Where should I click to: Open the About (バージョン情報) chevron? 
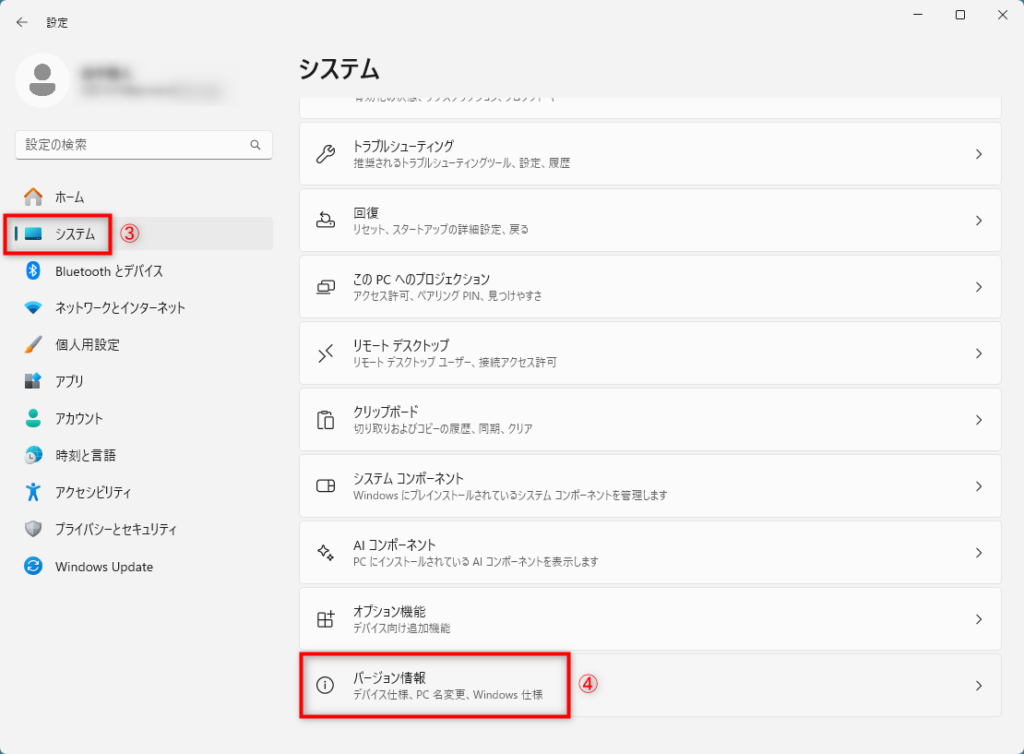click(x=978, y=685)
